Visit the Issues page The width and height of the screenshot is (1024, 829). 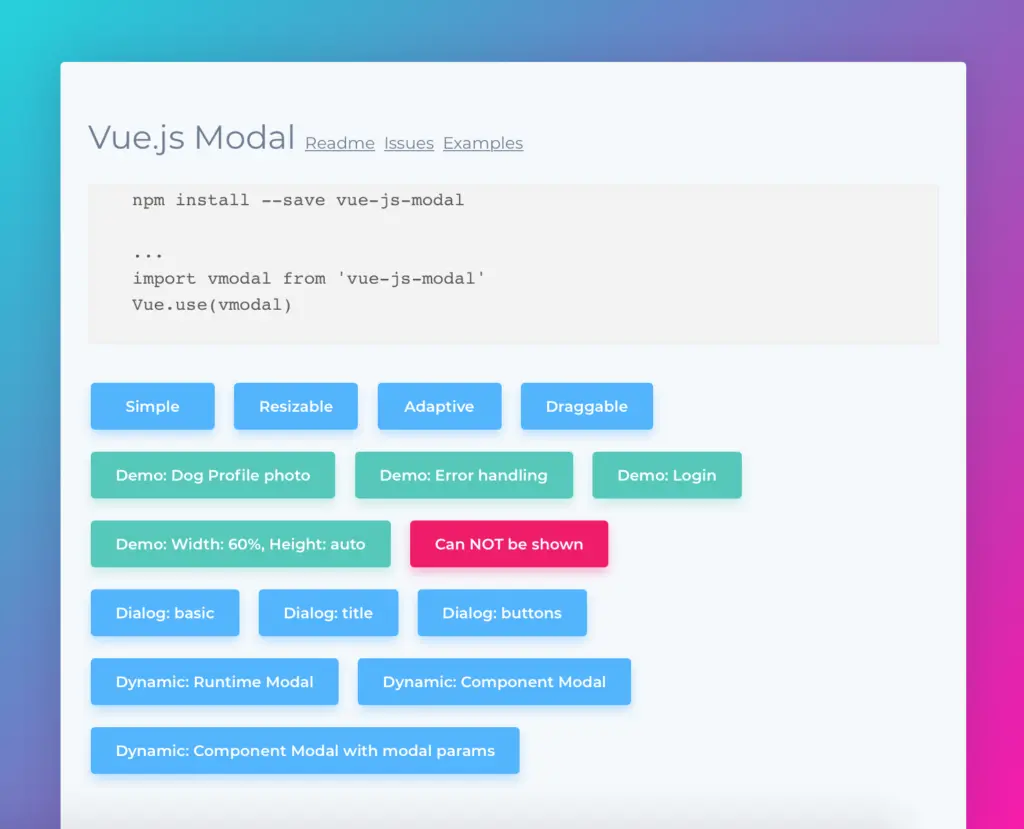click(408, 143)
